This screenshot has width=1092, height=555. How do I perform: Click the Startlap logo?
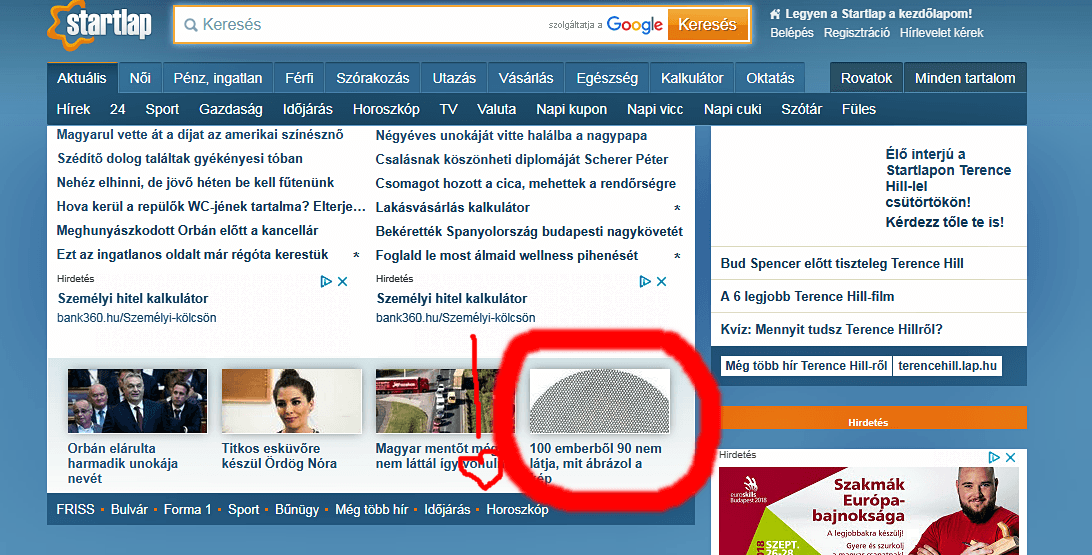coord(99,26)
